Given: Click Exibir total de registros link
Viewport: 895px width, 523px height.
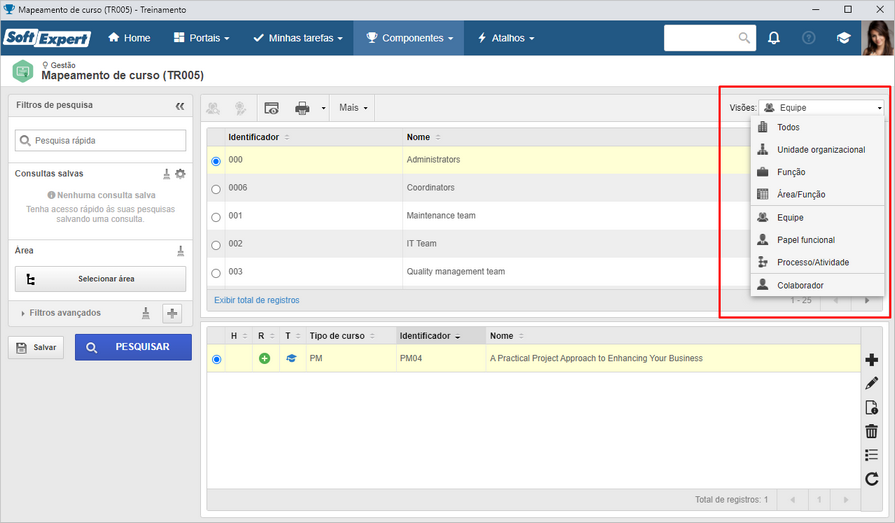Looking at the screenshot, I should coord(256,300).
